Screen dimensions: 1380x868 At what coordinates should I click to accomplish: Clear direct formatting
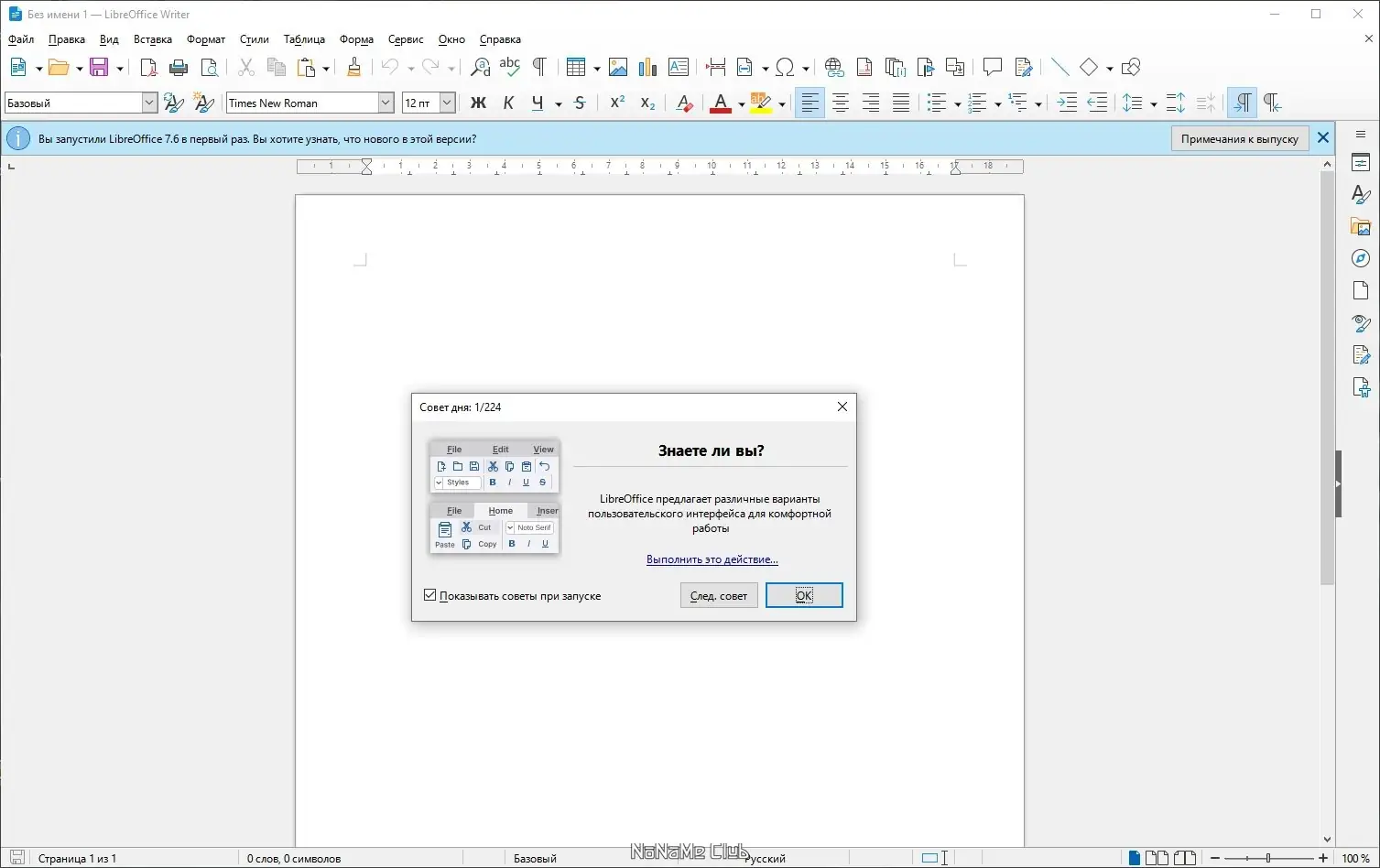(x=684, y=103)
